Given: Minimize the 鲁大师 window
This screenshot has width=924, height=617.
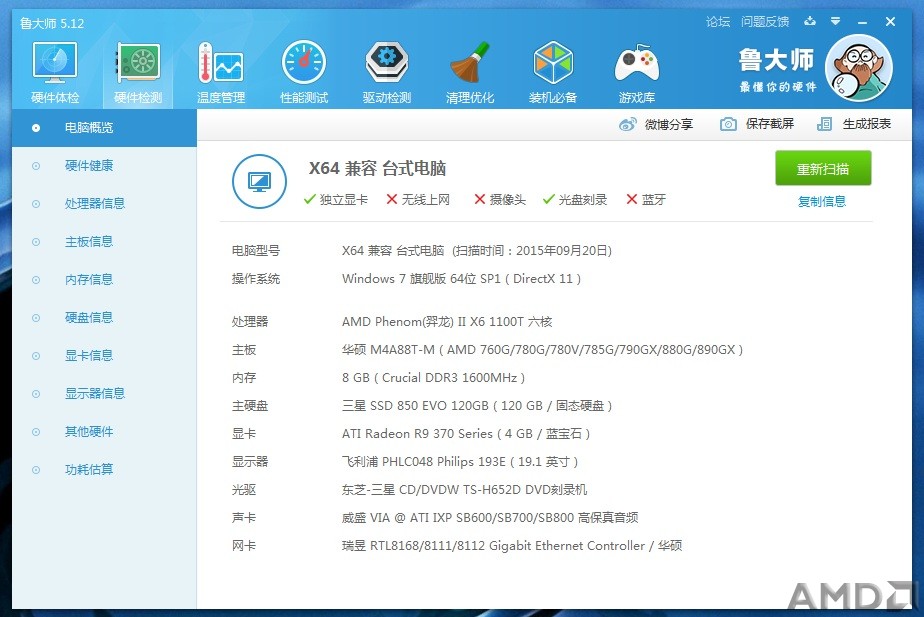Looking at the screenshot, I should 863,22.
